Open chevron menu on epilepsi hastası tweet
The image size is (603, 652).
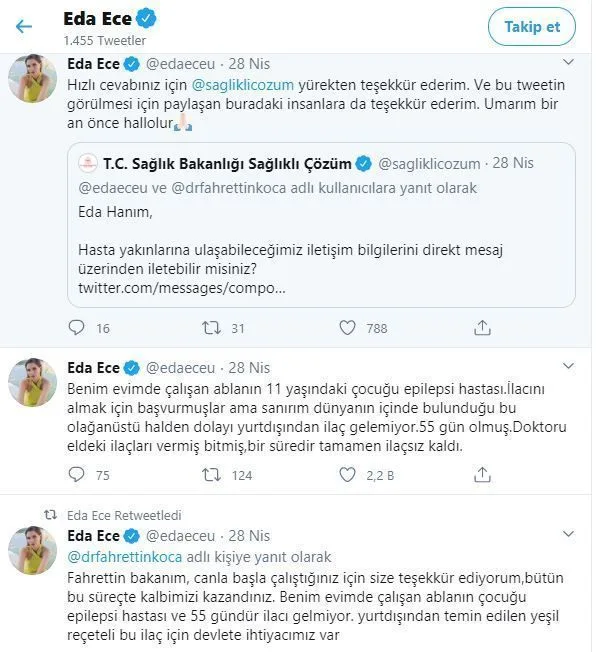tap(568, 366)
